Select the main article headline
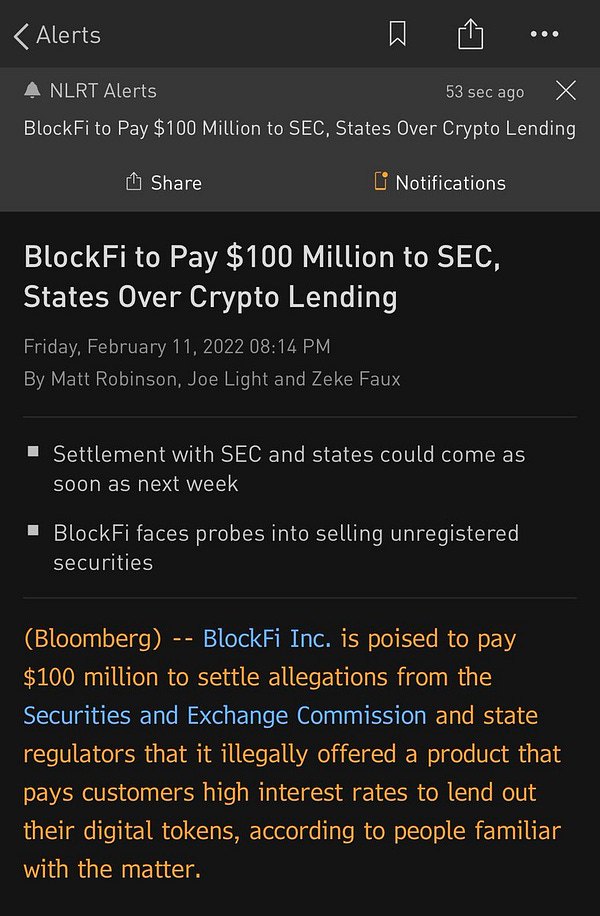This screenshot has width=600, height=916. 262,276
